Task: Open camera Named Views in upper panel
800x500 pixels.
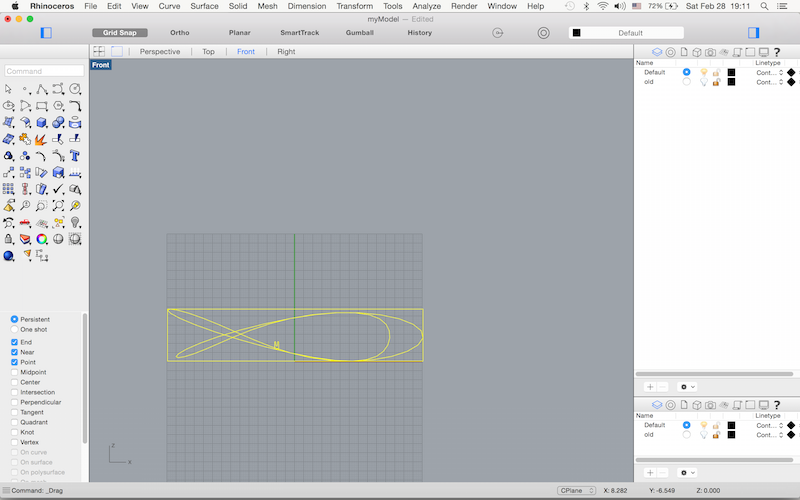Action: [x=710, y=52]
